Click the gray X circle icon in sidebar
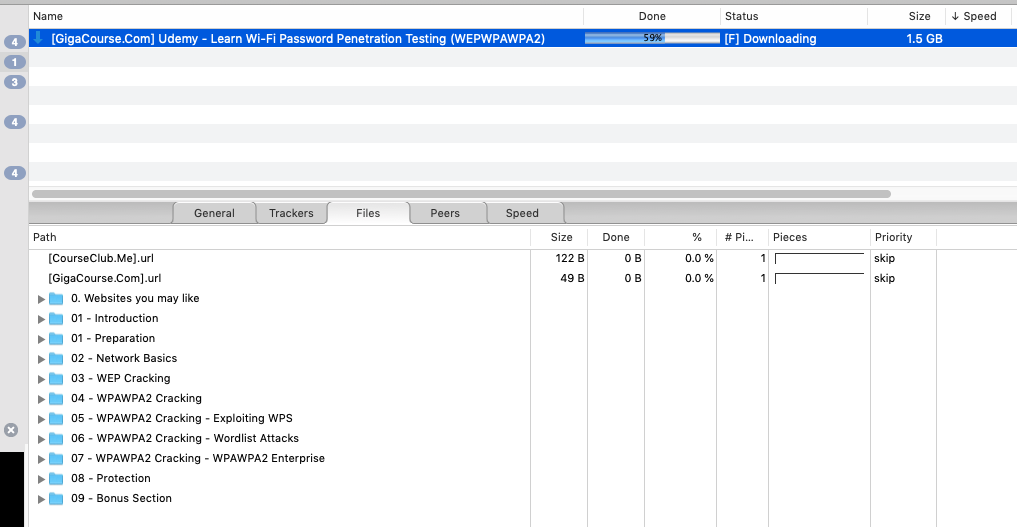Screen dimensions: 1017x527 [11, 430]
